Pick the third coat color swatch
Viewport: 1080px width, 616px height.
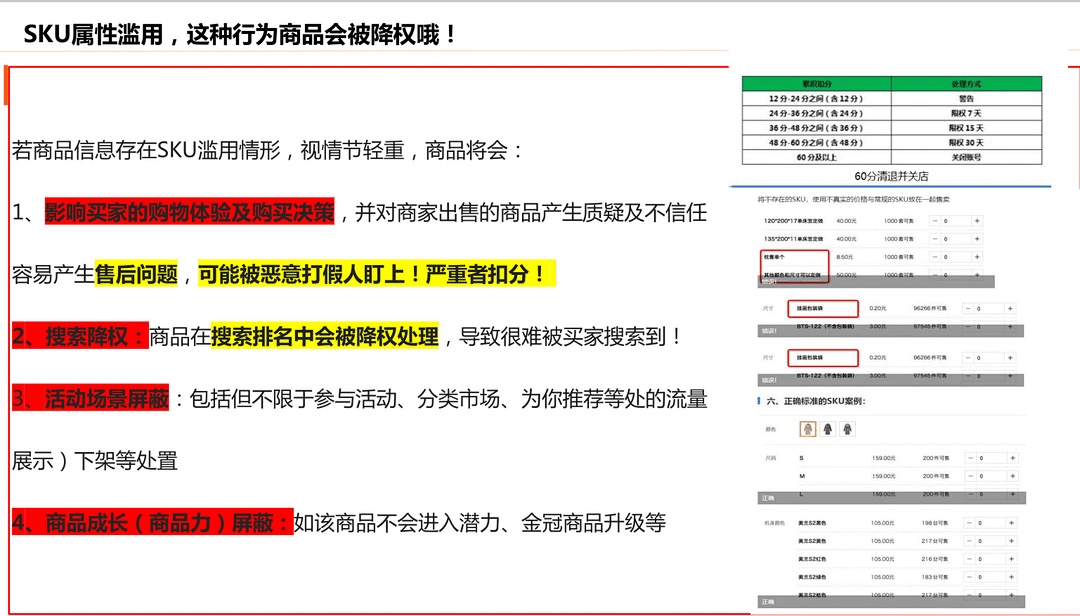coord(847,428)
